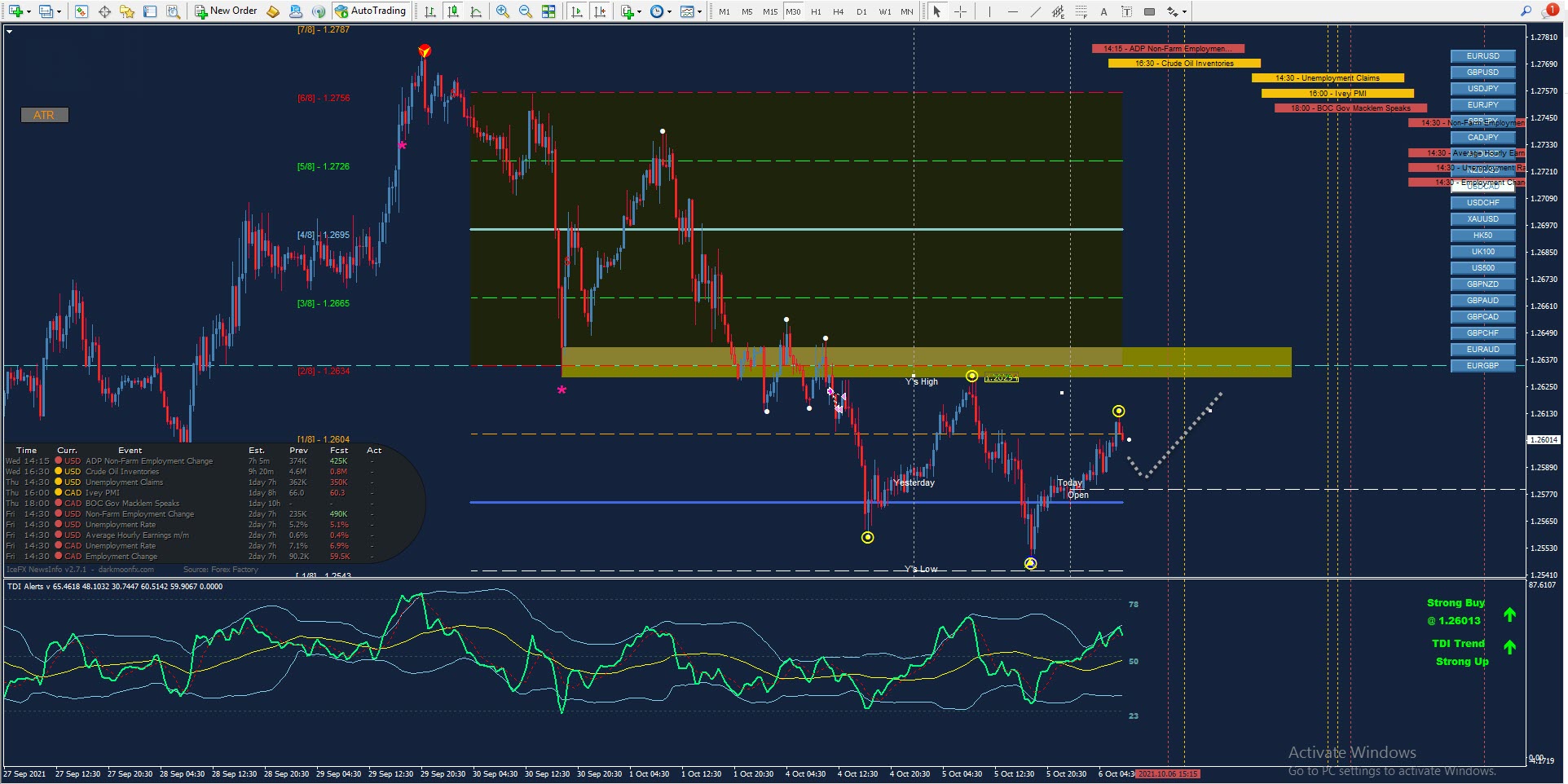Expand the Templates dropdown arrow
Screen dimensions: 1568x784
click(x=699, y=11)
